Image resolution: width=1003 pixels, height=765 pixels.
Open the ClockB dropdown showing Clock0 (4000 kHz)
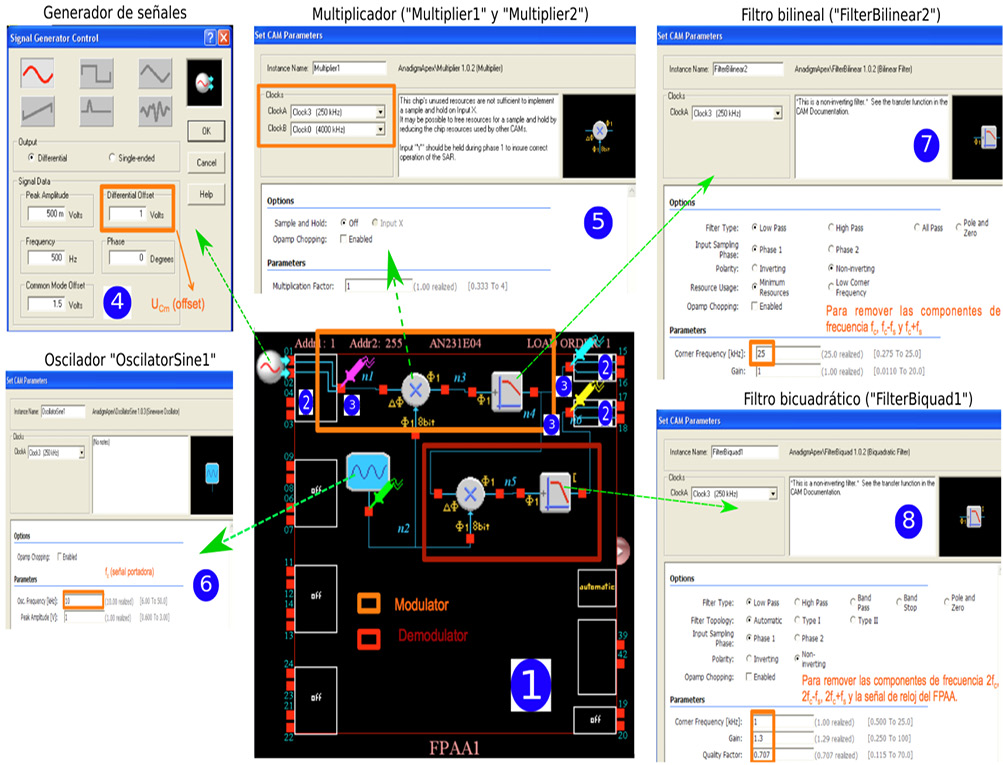(379, 129)
